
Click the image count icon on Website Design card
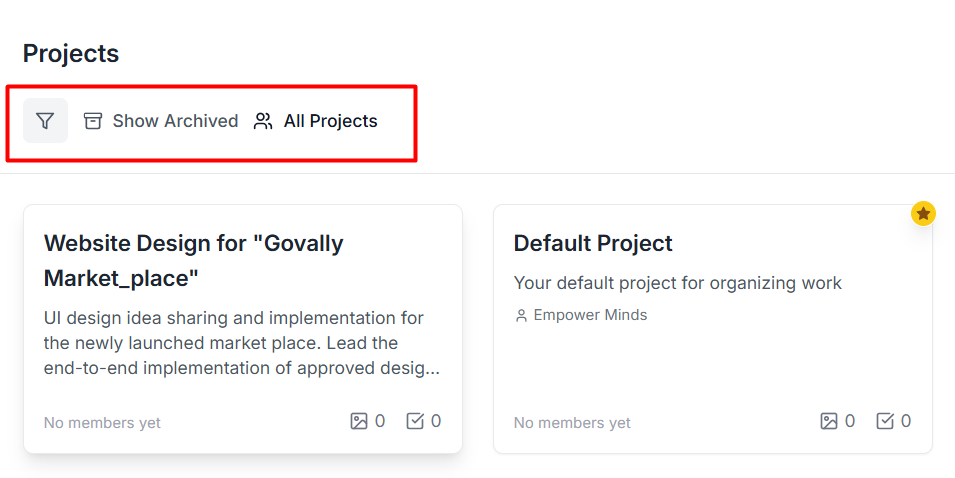359,421
